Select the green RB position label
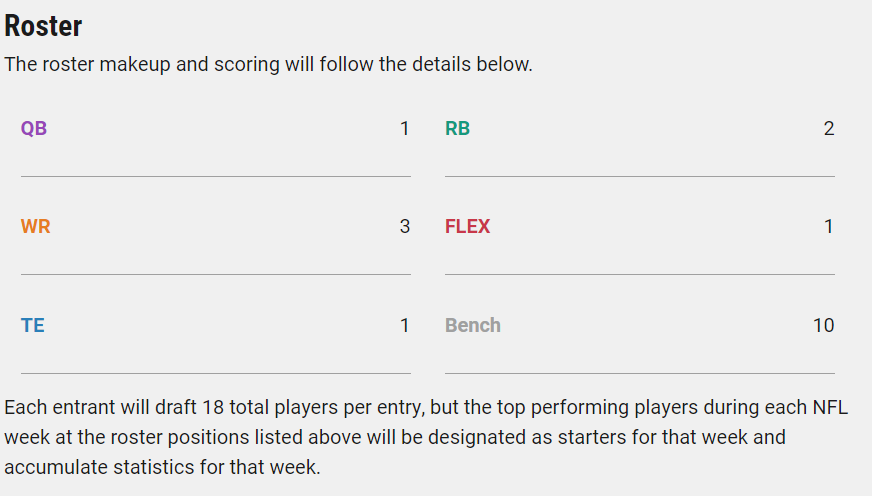 (x=458, y=128)
